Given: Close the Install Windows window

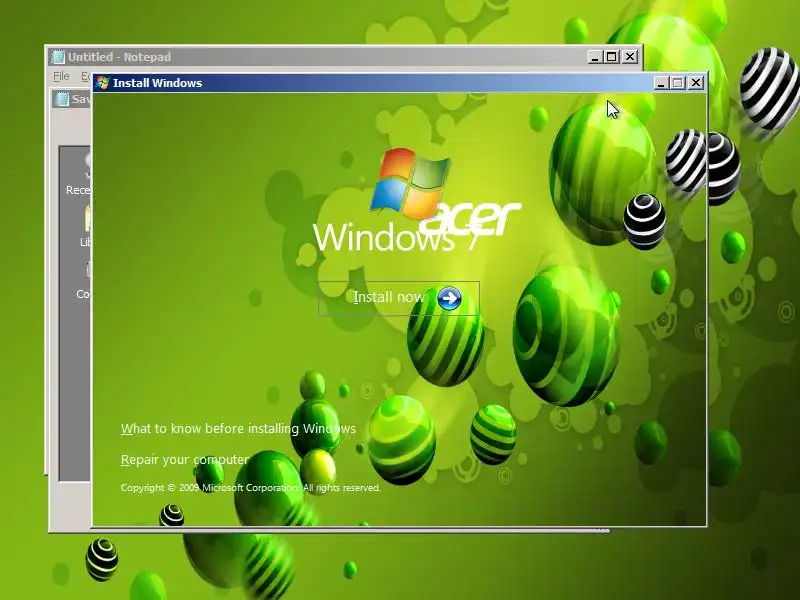Looking at the screenshot, I should coord(695,83).
